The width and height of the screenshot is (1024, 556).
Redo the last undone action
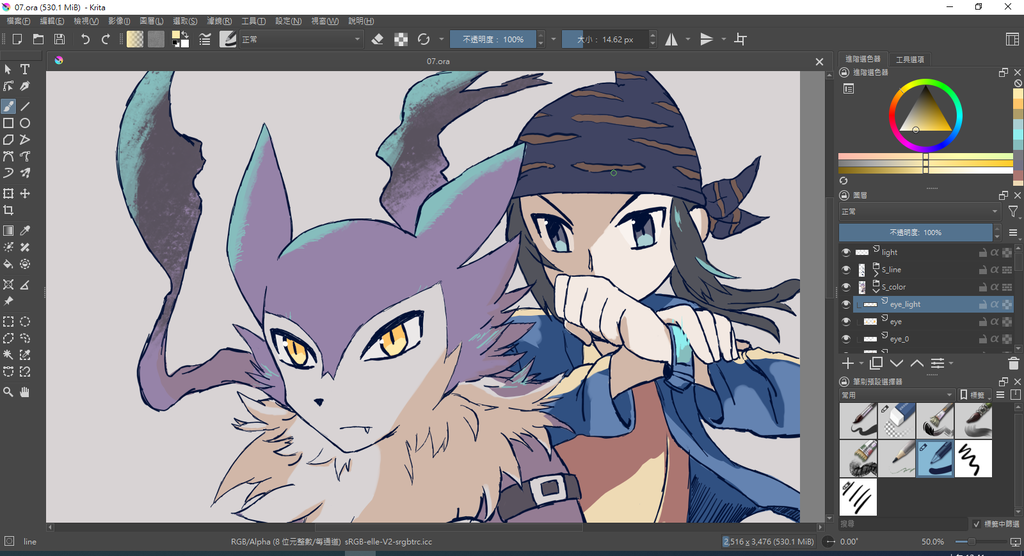(x=106, y=39)
